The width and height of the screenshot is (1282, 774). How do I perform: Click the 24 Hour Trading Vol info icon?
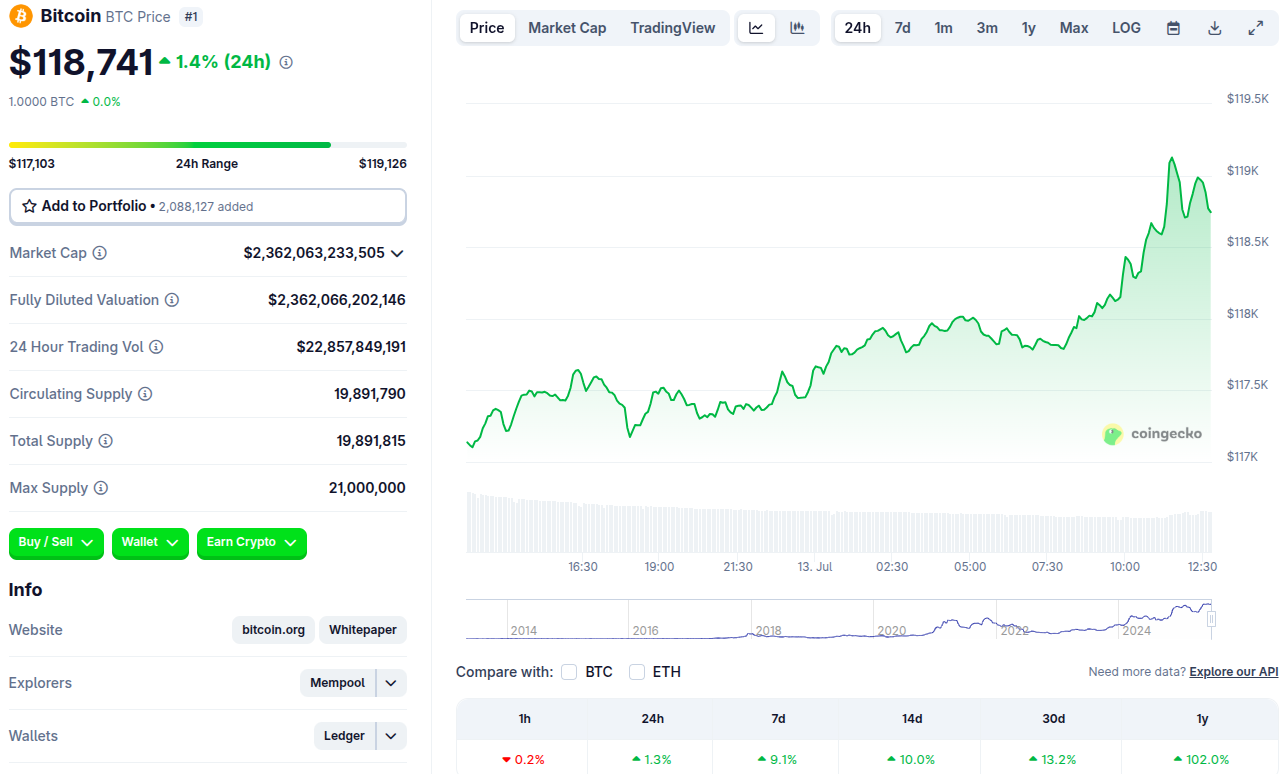[156, 347]
